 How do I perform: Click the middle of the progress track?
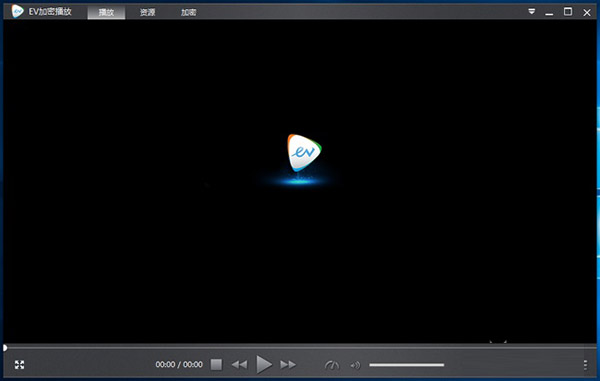[x=300, y=347]
